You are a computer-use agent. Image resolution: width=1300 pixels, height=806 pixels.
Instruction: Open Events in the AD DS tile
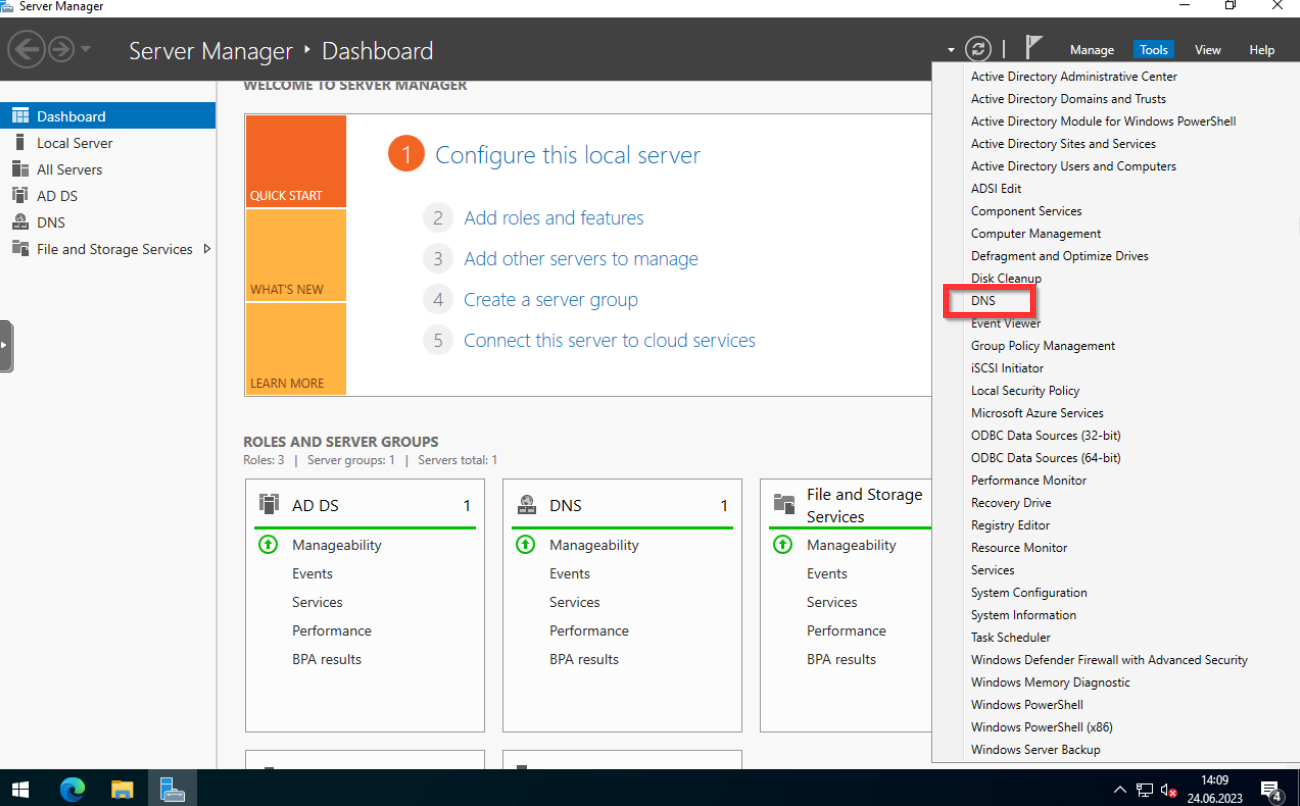coord(312,574)
